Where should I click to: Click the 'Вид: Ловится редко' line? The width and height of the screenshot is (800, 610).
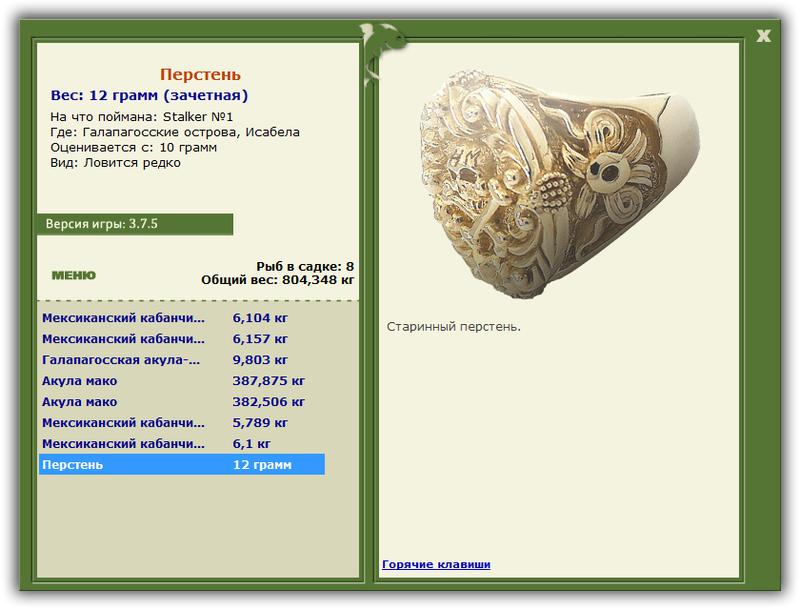click(x=115, y=163)
